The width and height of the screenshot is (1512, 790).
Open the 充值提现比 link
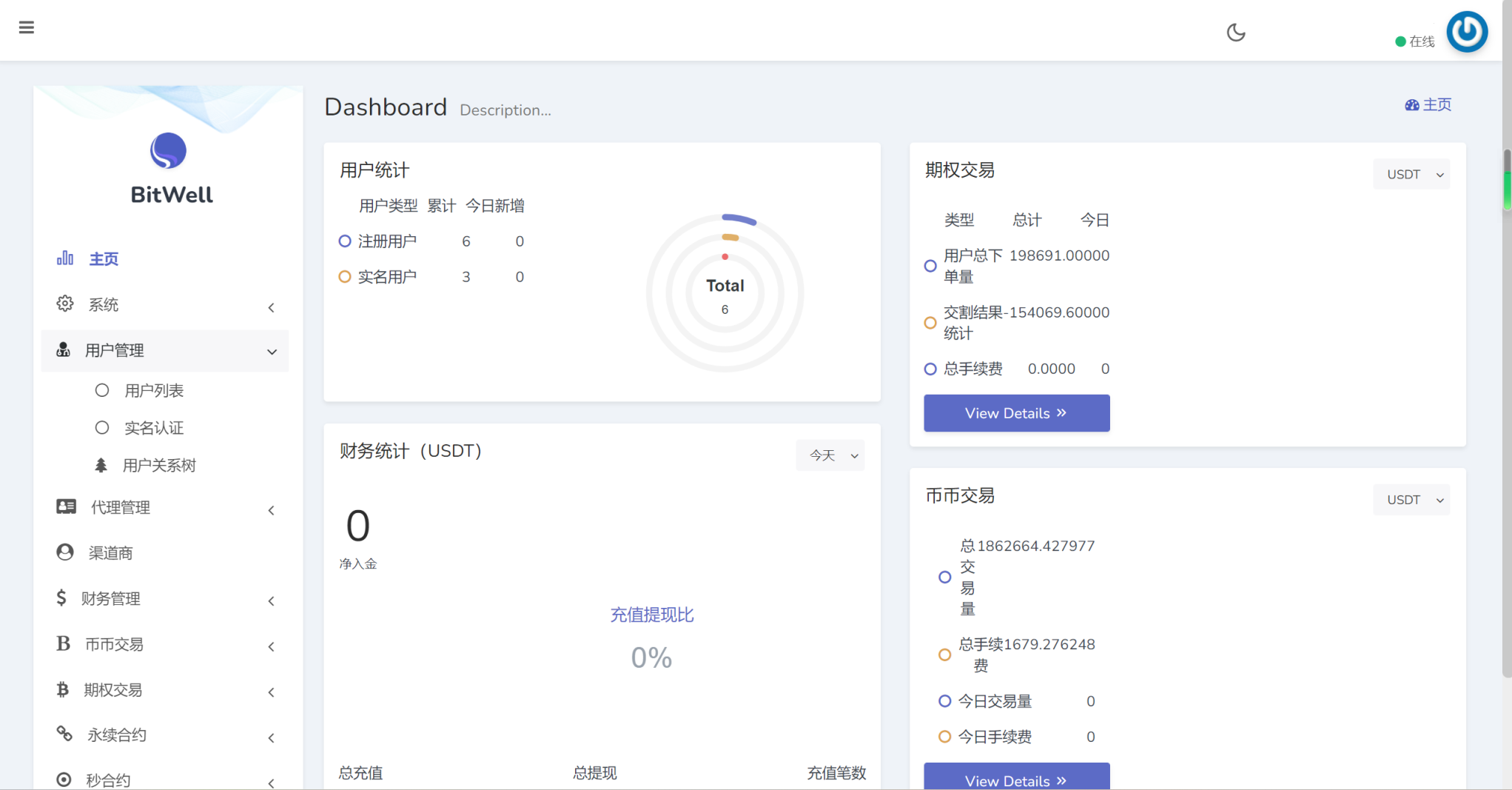coord(651,615)
